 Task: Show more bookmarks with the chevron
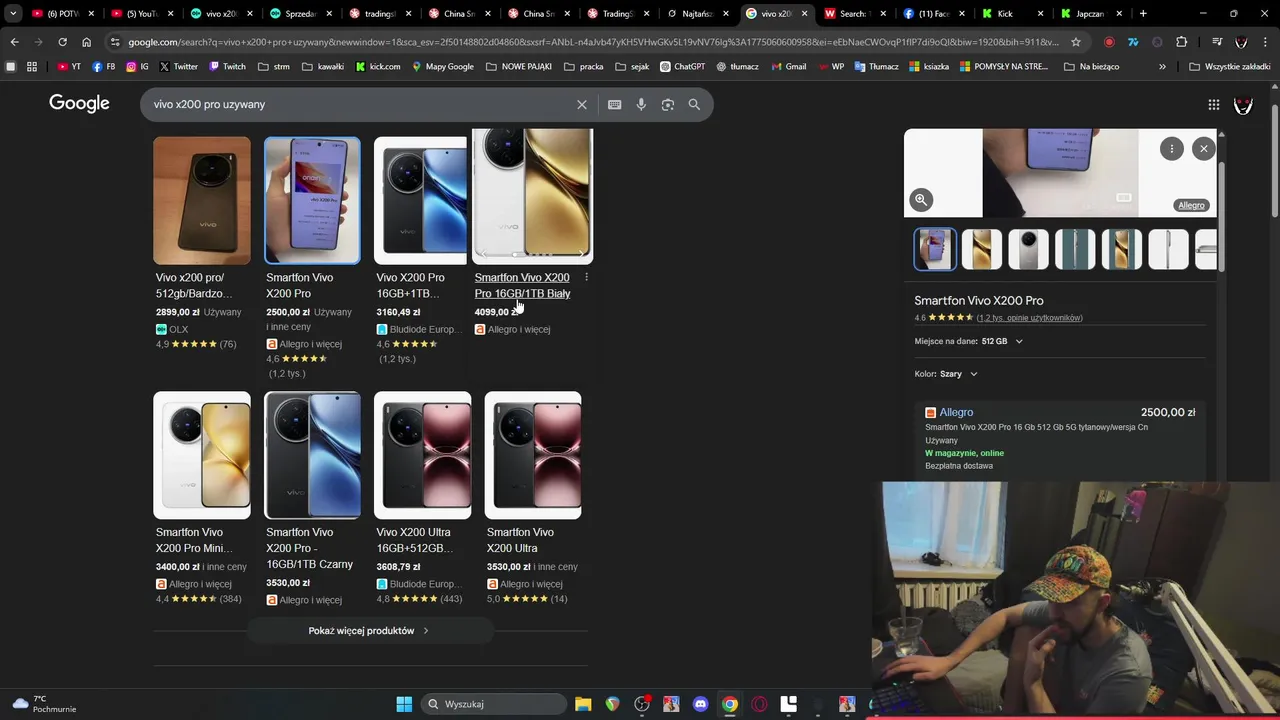pyautogui.click(x=1162, y=66)
